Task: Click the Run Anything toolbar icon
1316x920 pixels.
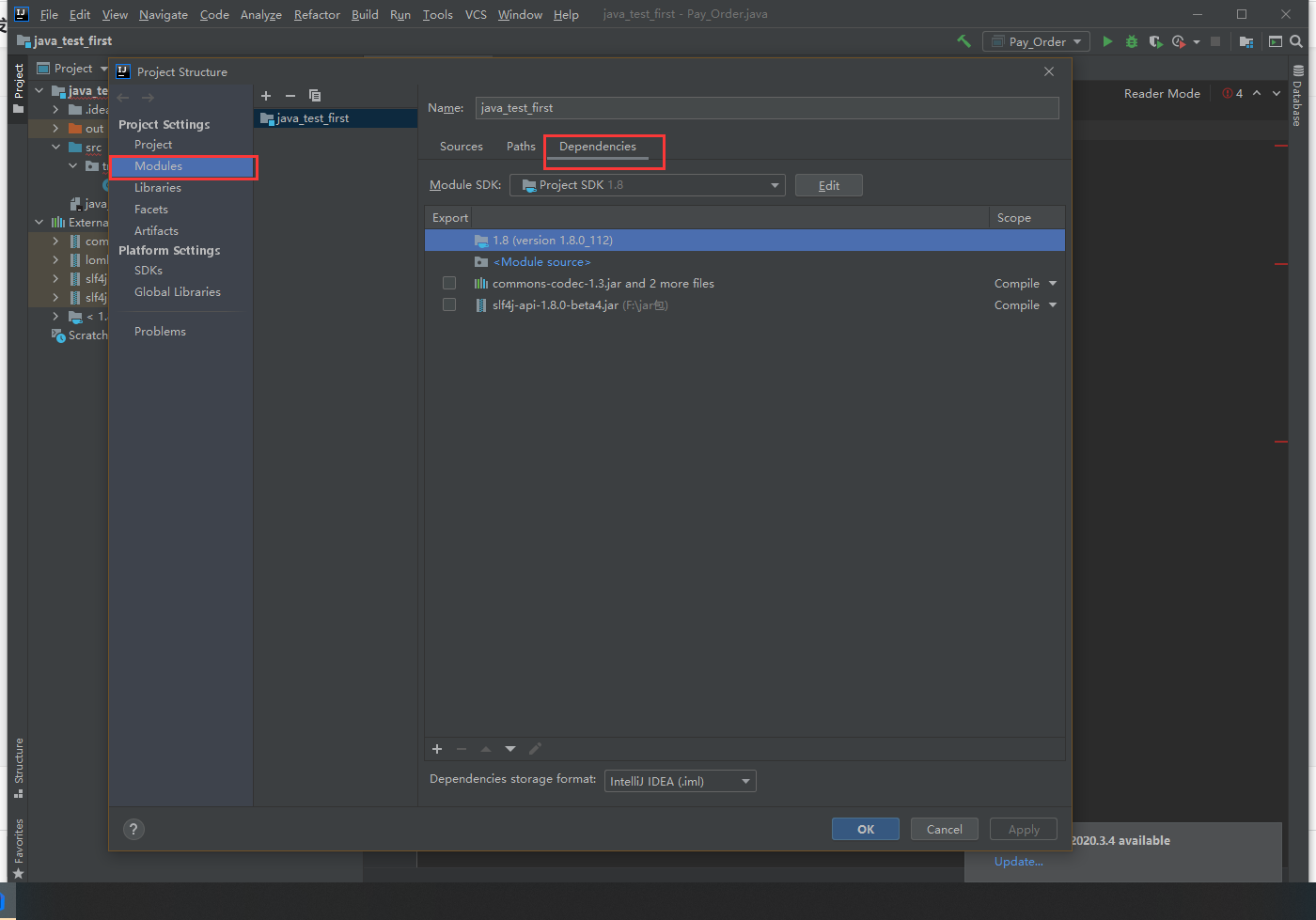Action: click(x=1276, y=41)
